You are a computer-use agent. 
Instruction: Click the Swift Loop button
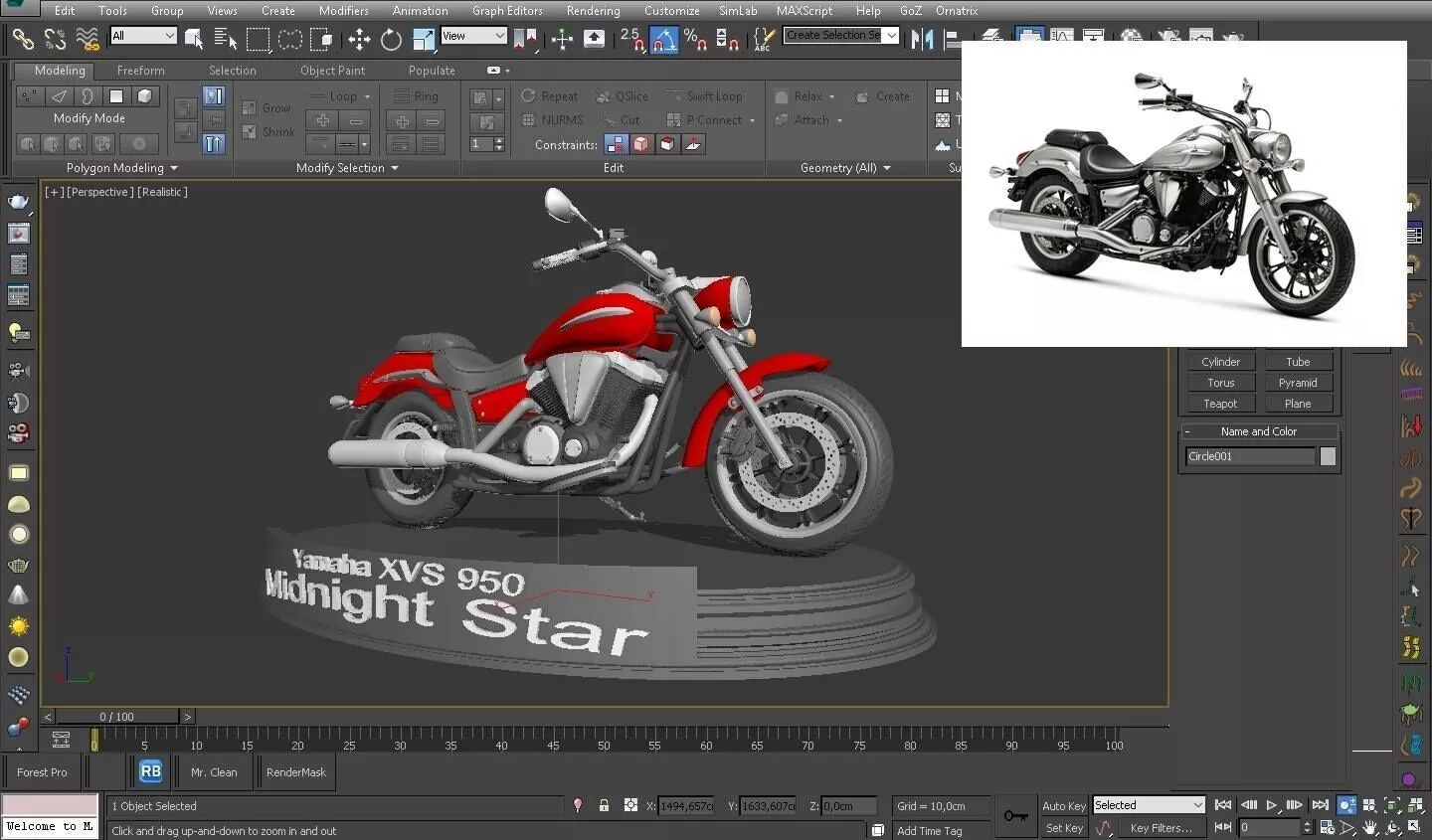click(705, 96)
